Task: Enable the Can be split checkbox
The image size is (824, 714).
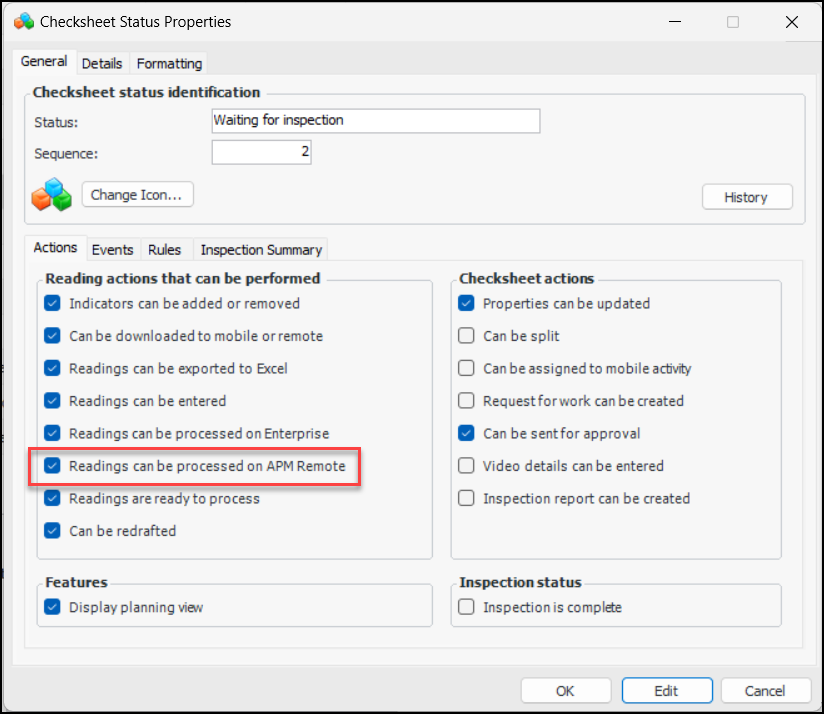Action: (466, 336)
